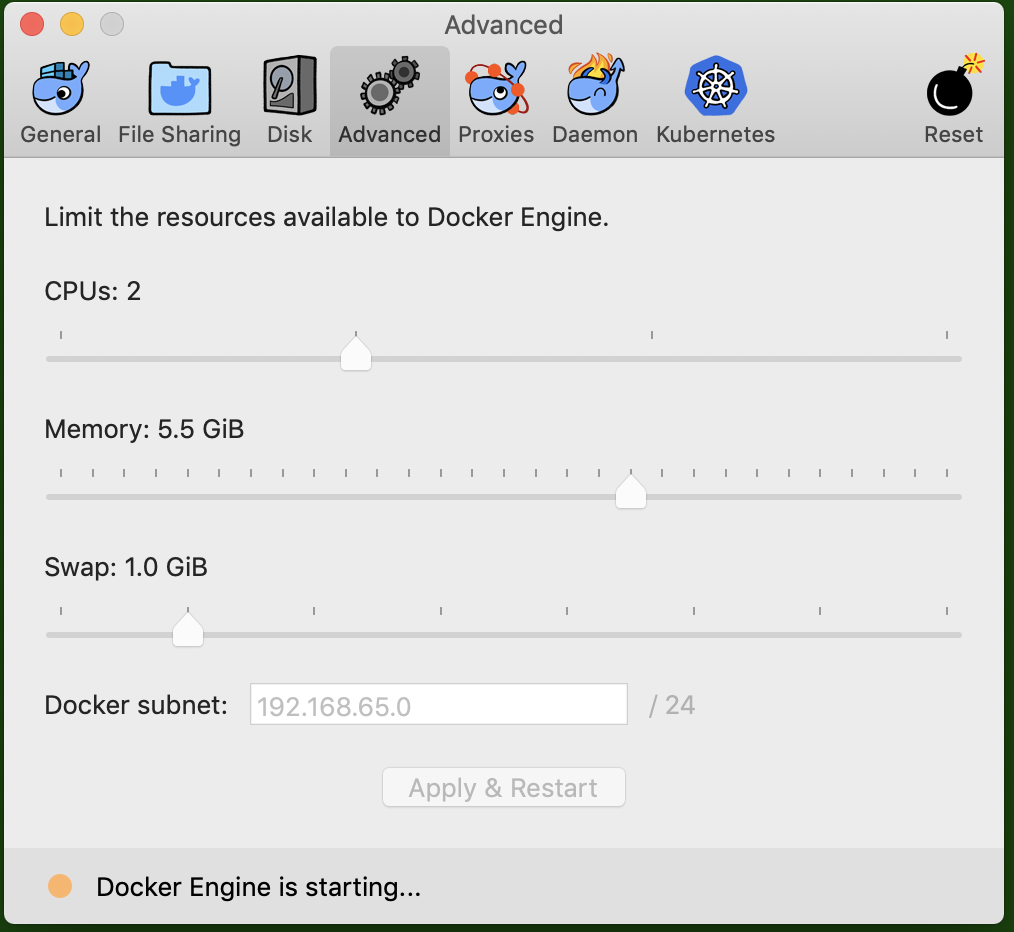Click the 'Docker subnet:' label
This screenshot has height=932, width=1014.
coord(136,705)
